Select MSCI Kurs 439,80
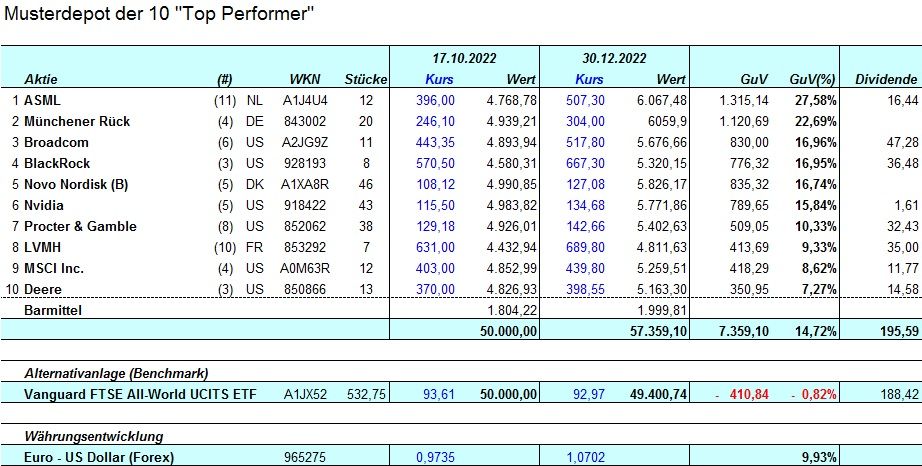 tap(586, 269)
